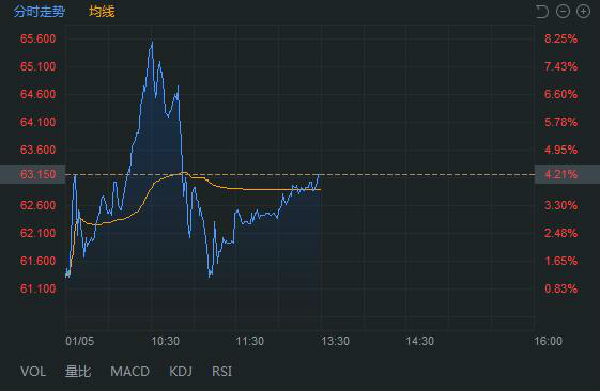Show the KDJ indicator
The height and width of the screenshot is (391, 600).
[180, 371]
